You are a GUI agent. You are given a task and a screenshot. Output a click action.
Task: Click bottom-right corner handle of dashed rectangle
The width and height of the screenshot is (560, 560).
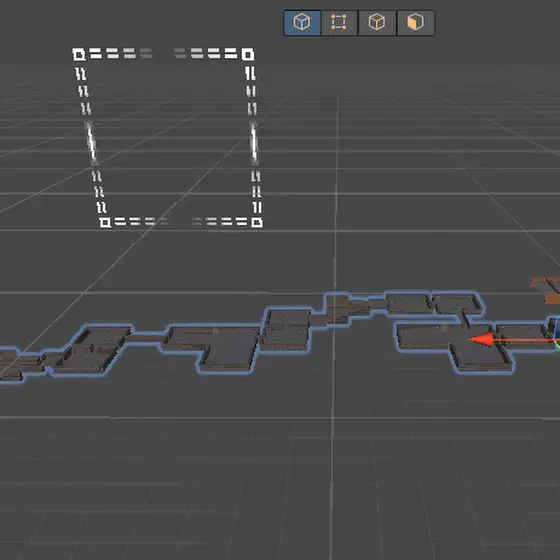[x=257, y=222]
